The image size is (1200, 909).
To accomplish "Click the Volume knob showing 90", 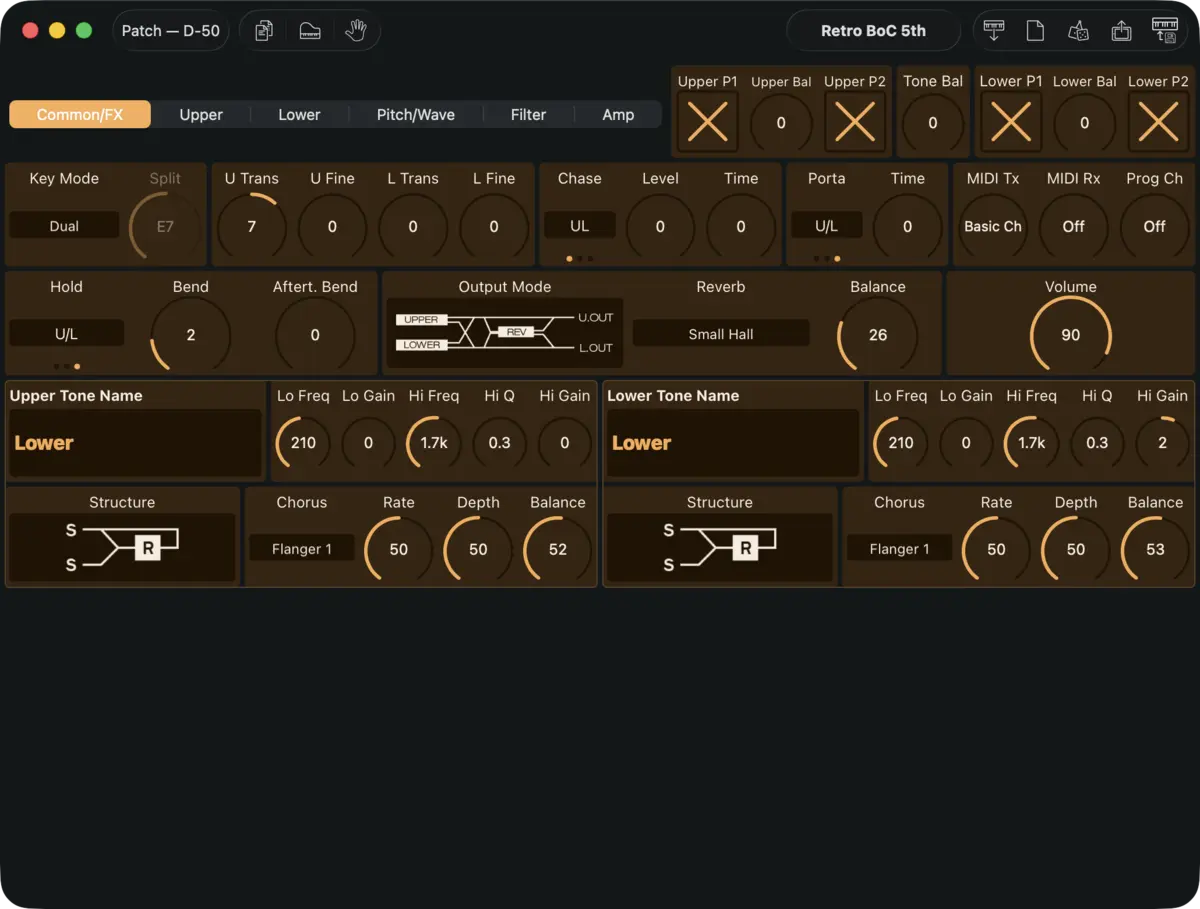I will pos(1071,335).
